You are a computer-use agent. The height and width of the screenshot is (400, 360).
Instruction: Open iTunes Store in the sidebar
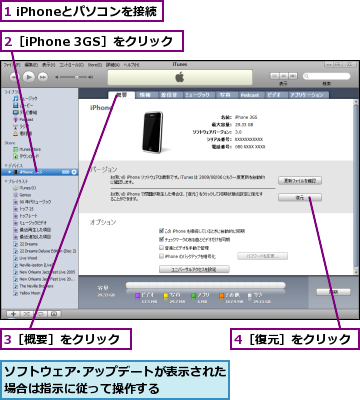27,149
